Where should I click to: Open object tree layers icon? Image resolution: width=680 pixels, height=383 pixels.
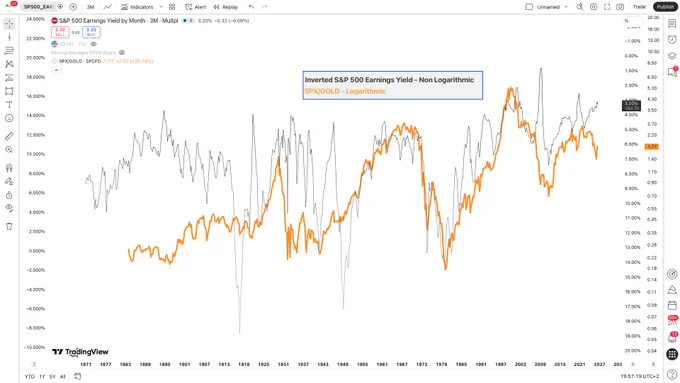[672, 56]
